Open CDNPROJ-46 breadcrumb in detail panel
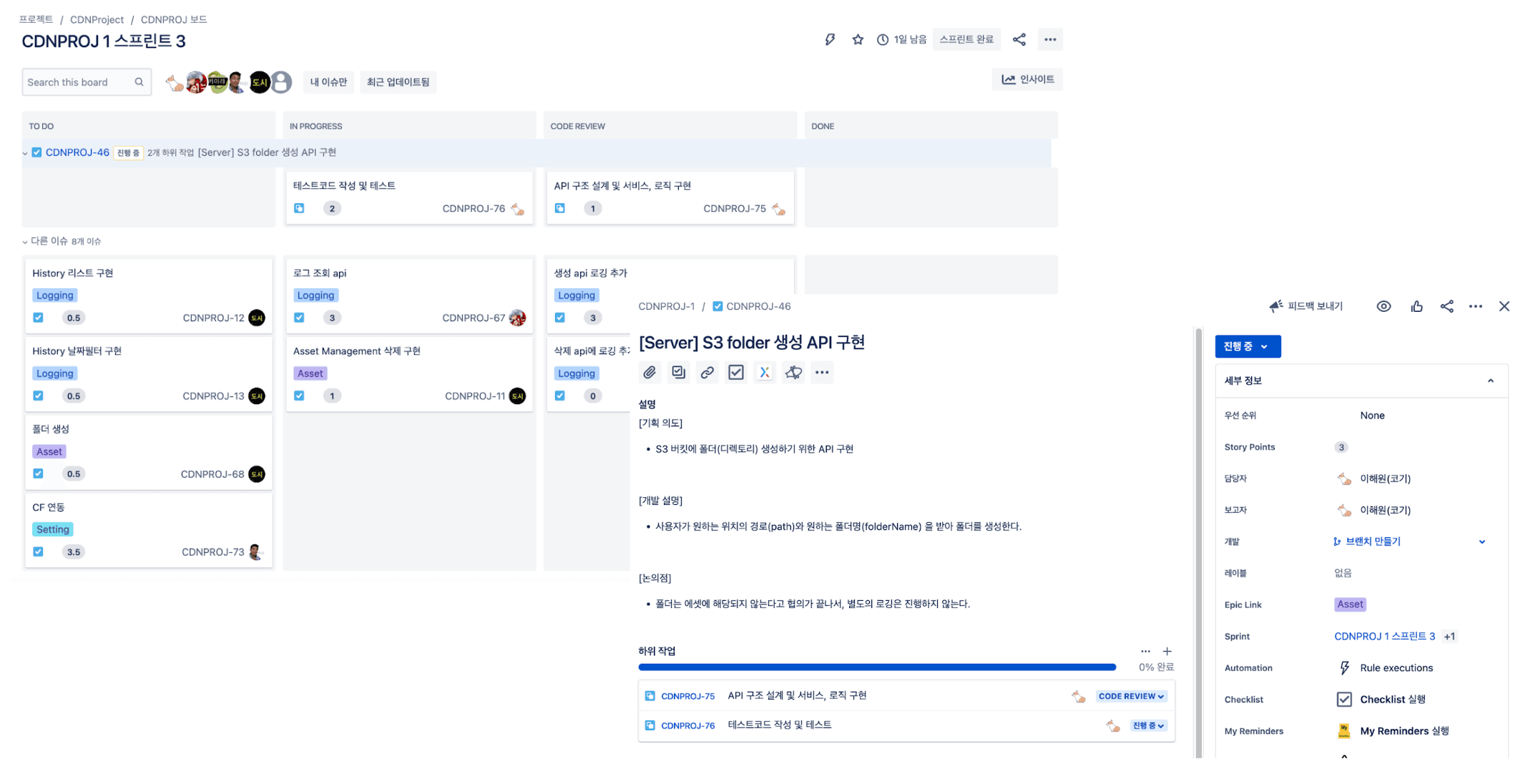1528x784 pixels. coord(758,306)
